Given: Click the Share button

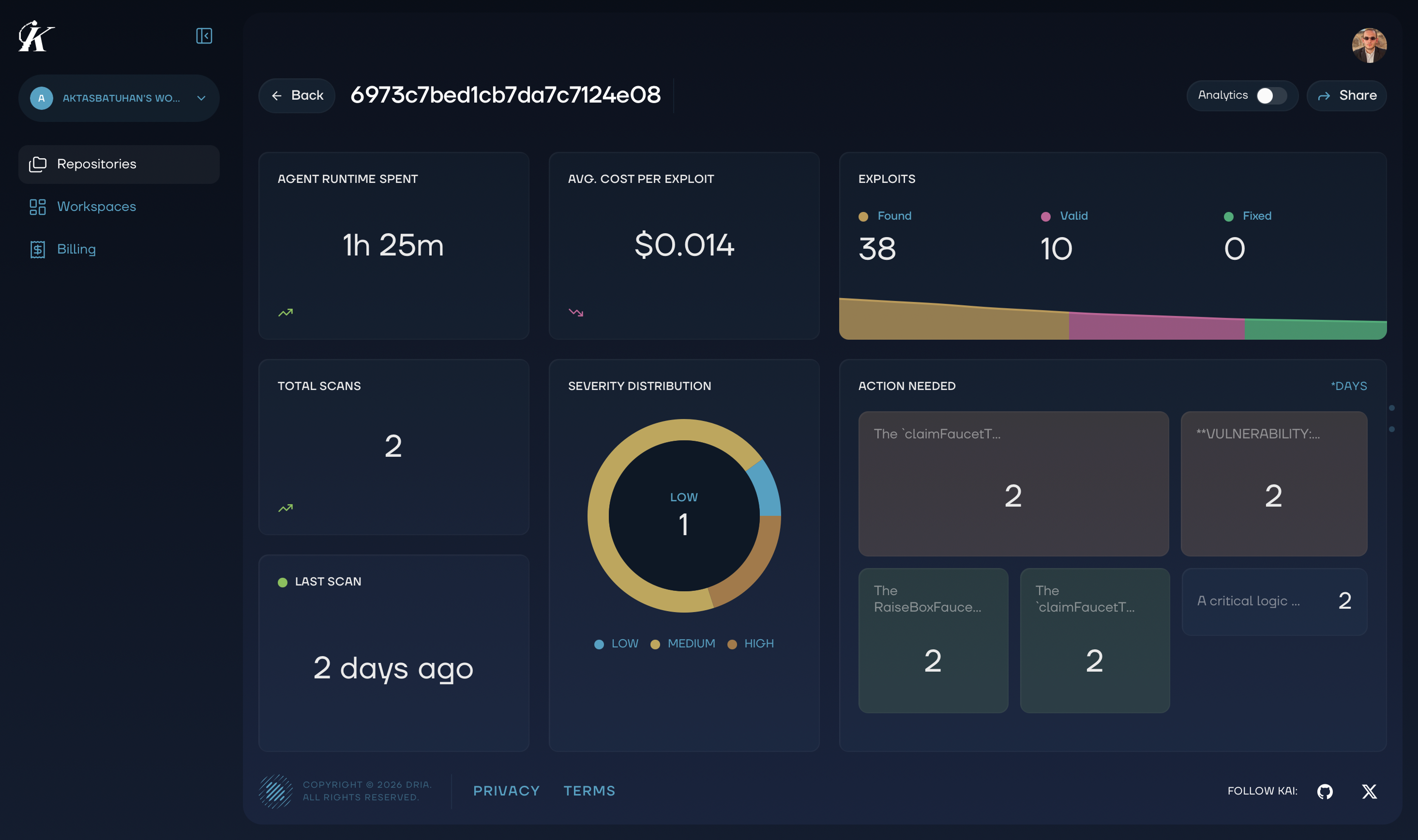Looking at the screenshot, I should [x=1346, y=95].
